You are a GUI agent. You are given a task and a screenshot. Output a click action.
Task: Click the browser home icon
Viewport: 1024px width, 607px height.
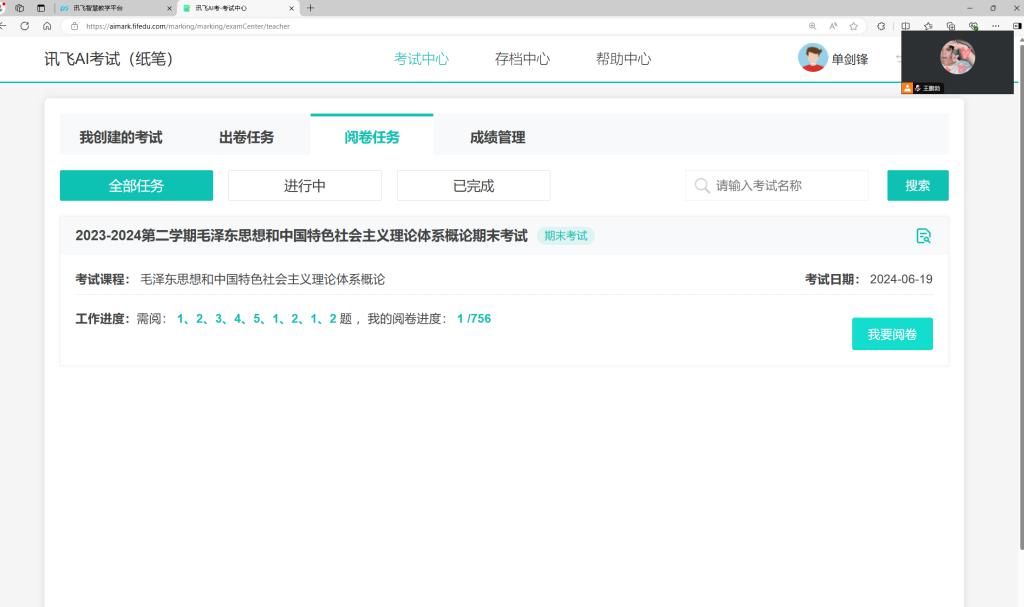[47, 26]
